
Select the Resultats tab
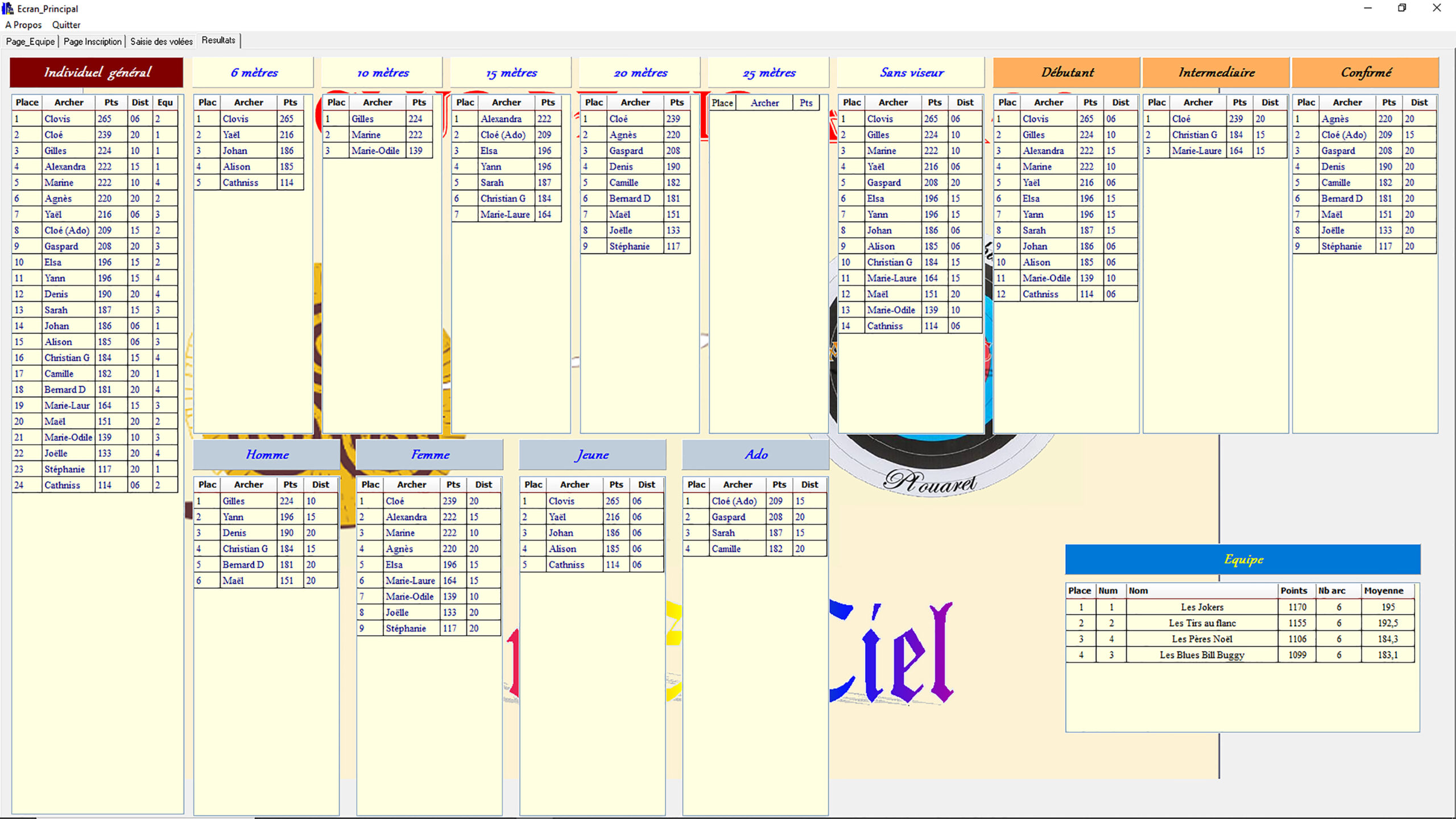(x=218, y=40)
